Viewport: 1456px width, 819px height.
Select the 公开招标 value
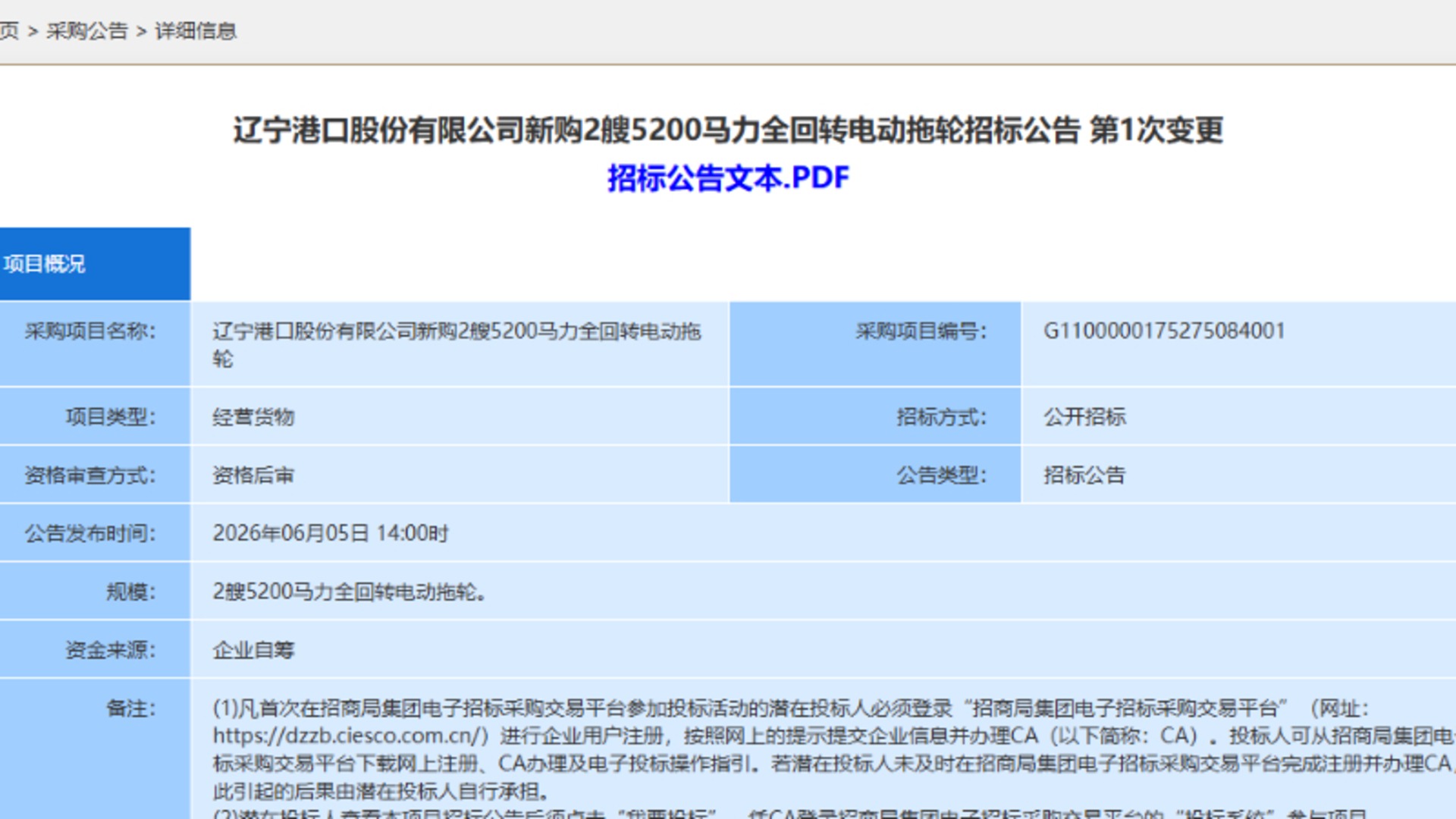point(1084,417)
